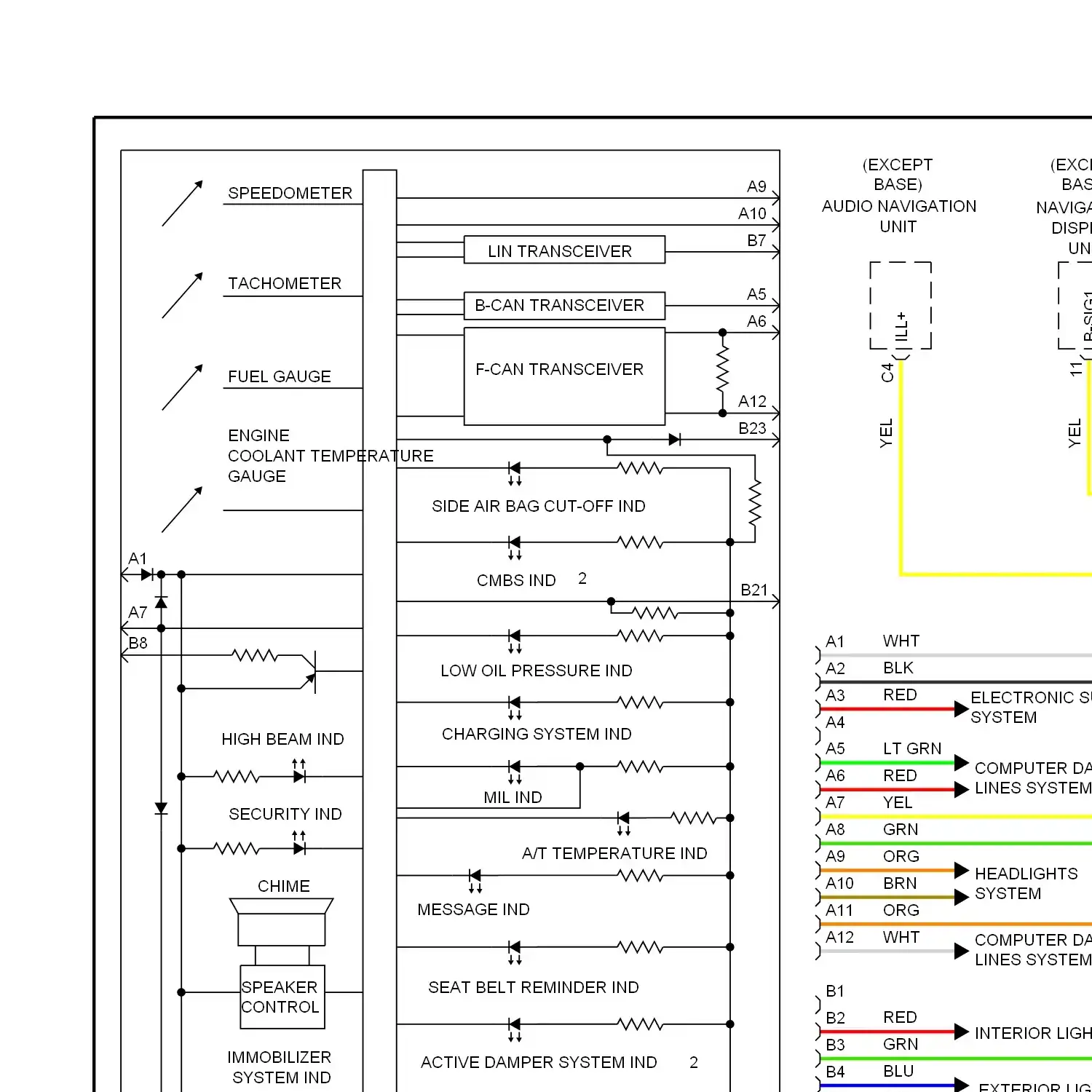Click the fuel gauge needle arrow symbol
This screenshot has width=1092, height=1092.
[182, 387]
